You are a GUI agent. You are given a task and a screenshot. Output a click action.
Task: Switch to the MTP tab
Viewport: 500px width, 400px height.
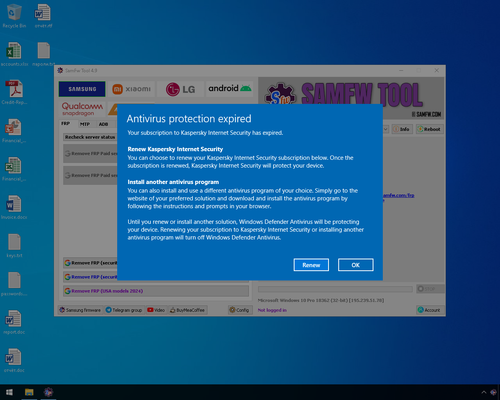[85, 124]
